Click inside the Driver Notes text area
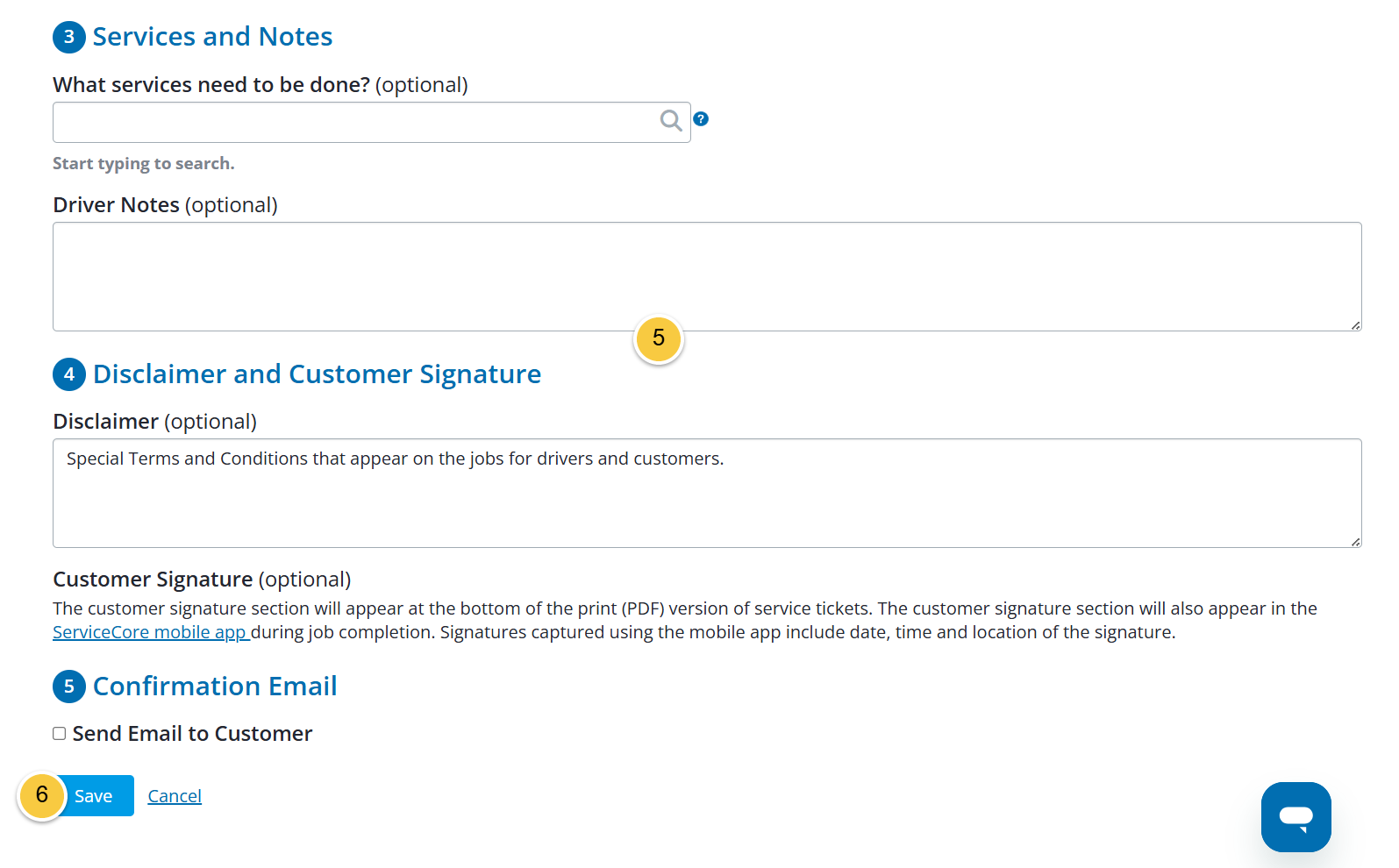 (x=707, y=276)
